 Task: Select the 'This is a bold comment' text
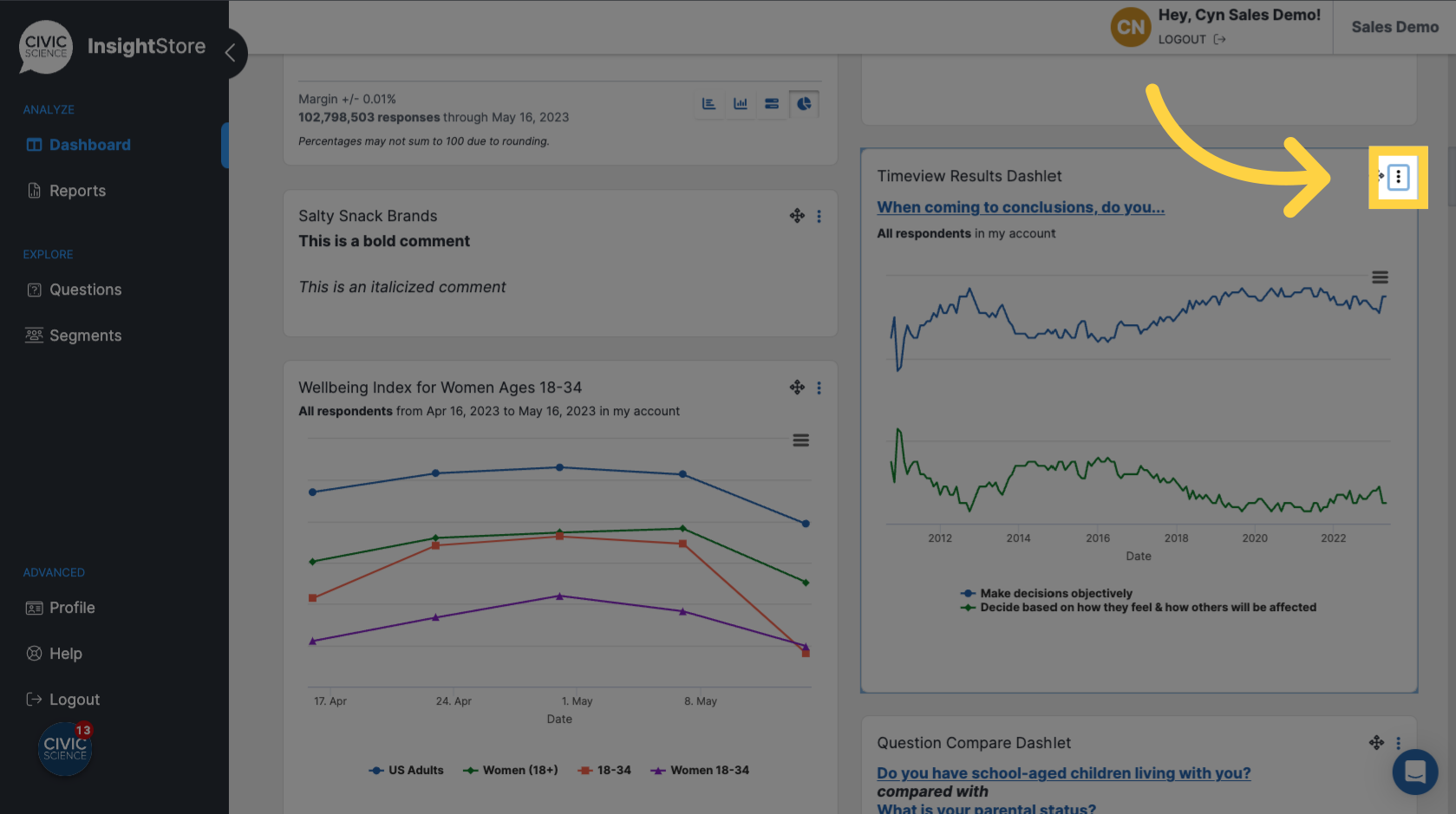tap(384, 241)
